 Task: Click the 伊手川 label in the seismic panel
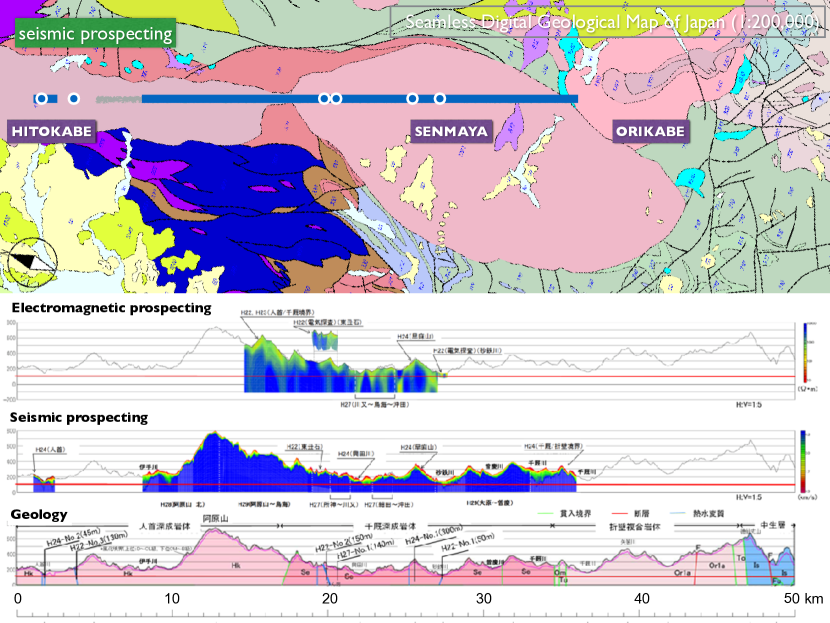(x=149, y=467)
